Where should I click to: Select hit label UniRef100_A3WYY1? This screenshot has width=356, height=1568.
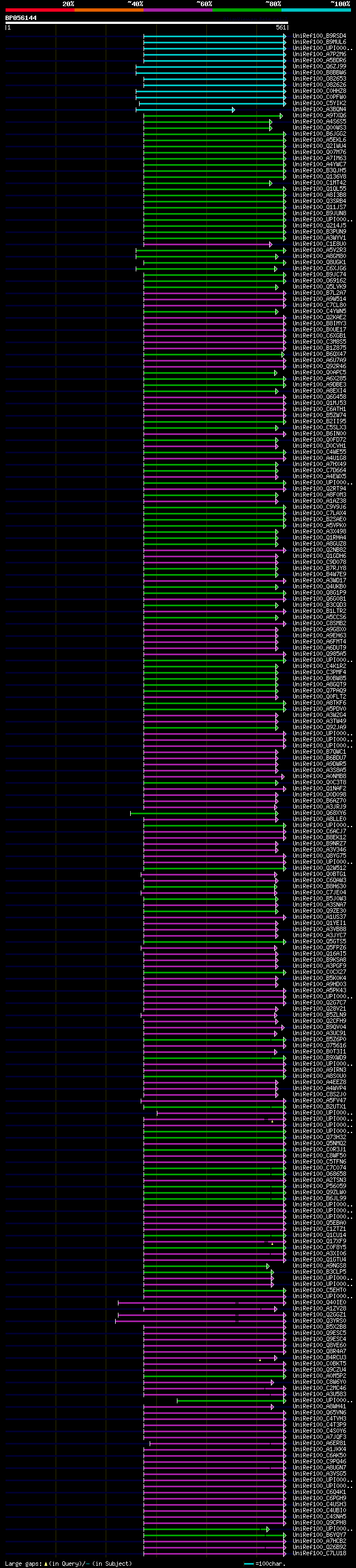coord(319,238)
